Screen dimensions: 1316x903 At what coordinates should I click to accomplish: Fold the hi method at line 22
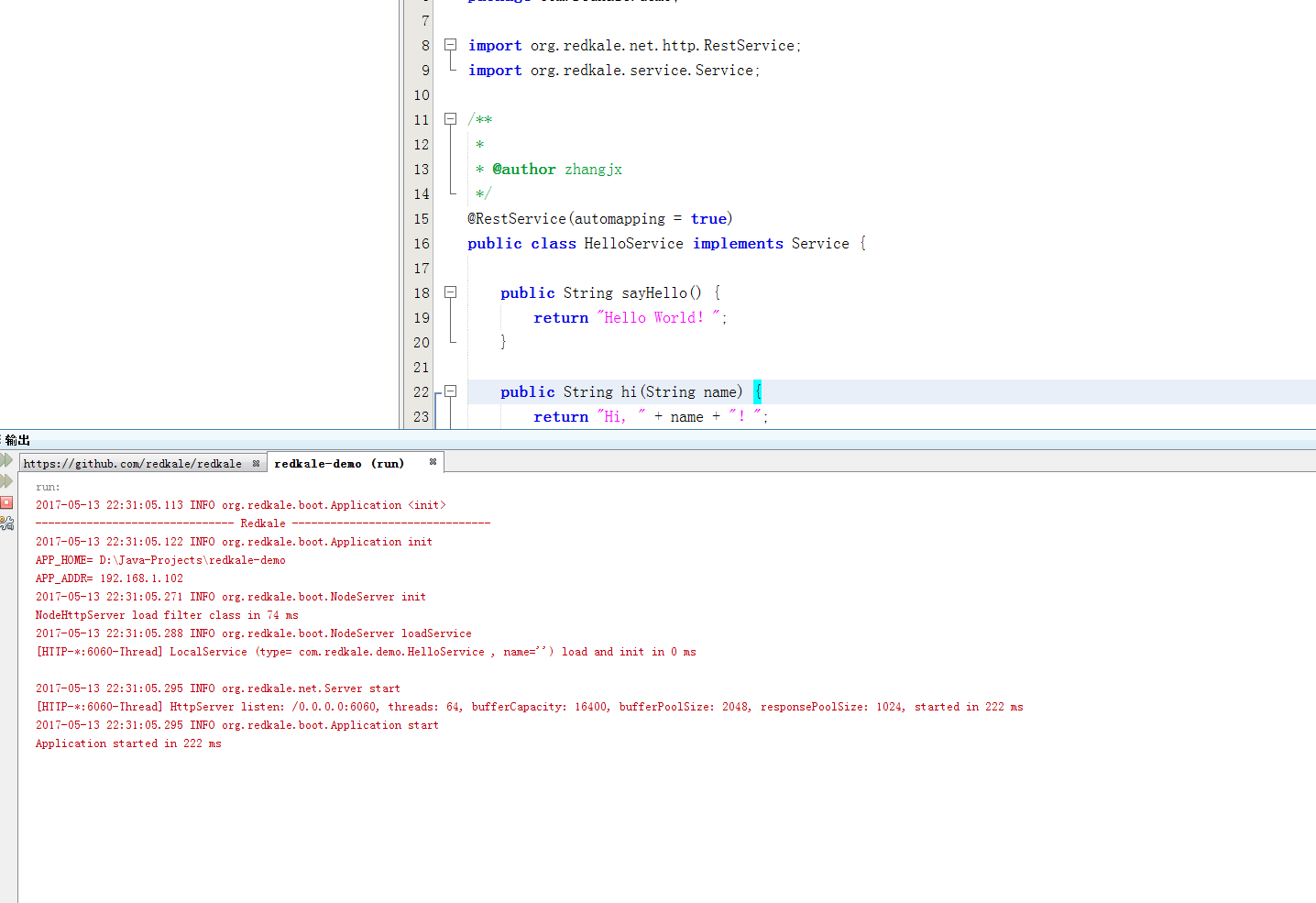click(450, 391)
